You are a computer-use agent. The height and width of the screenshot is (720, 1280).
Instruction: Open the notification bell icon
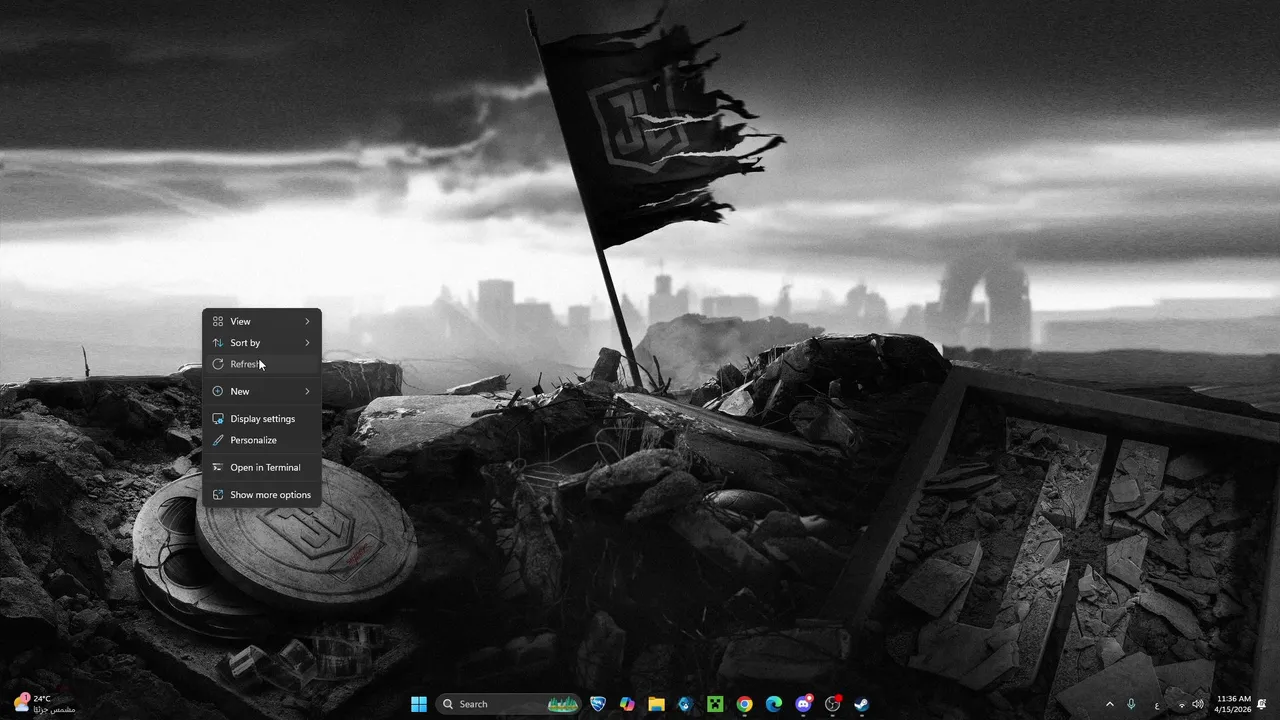1262,704
